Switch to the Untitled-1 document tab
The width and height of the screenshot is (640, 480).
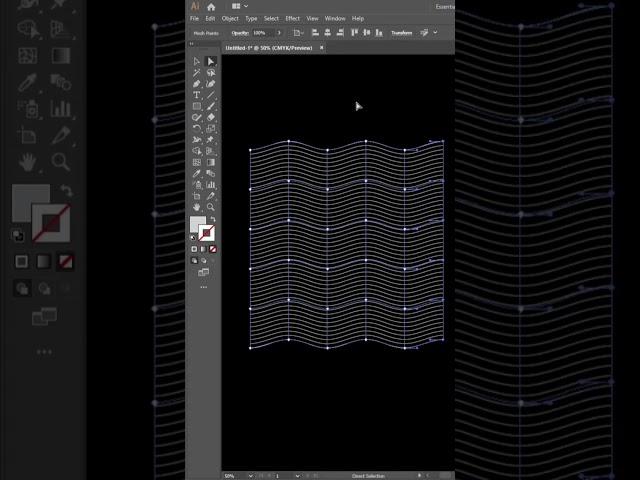pyautogui.click(x=269, y=48)
